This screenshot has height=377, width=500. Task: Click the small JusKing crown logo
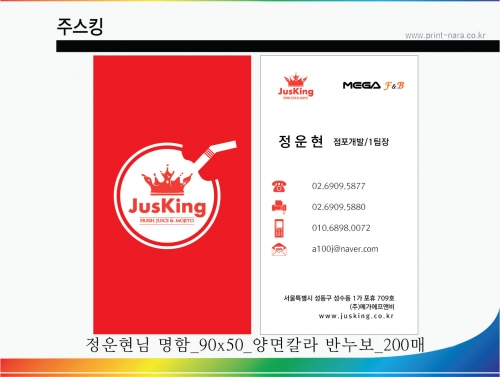(296, 86)
